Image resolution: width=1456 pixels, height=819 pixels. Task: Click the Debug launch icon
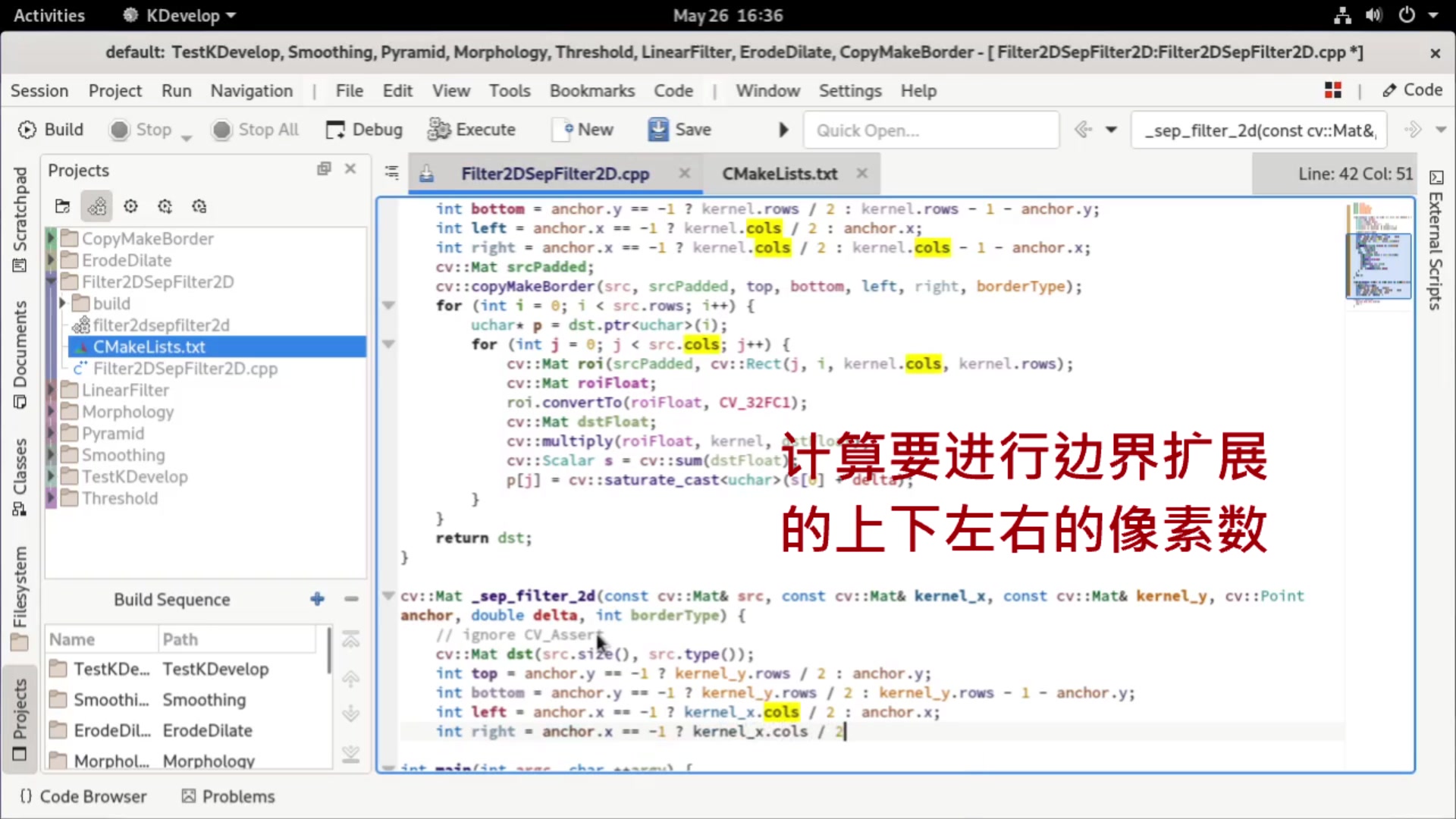click(x=334, y=130)
